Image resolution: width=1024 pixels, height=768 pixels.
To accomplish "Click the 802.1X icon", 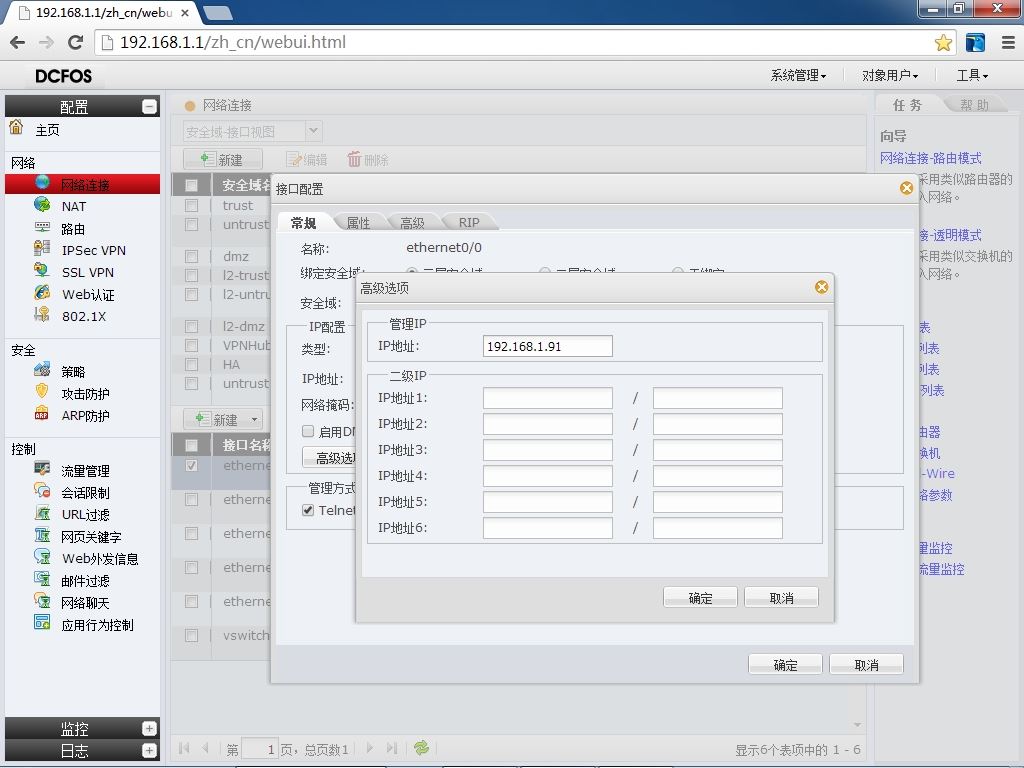I will pyautogui.click(x=42, y=315).
